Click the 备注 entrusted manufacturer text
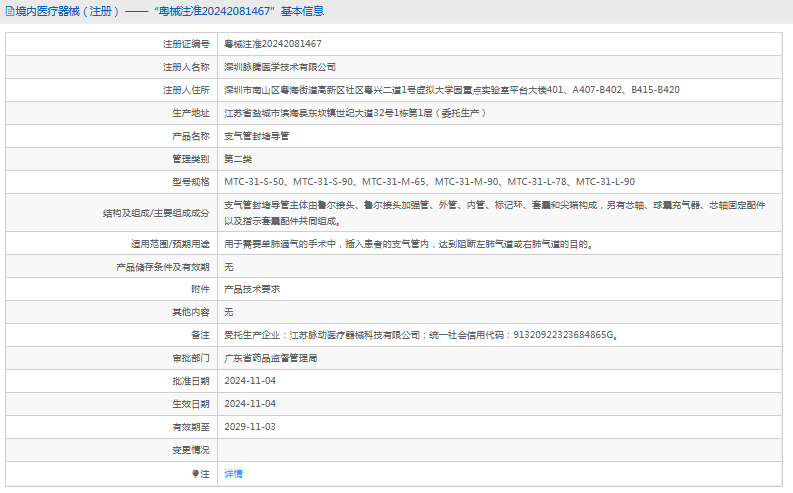The width and height of the screenshot is (793, 493). (421, 335)
